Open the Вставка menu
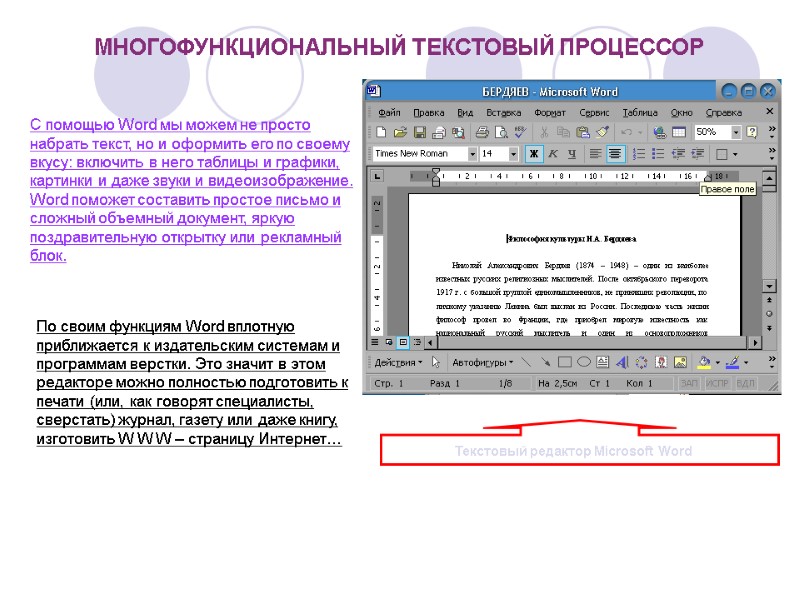 pos(504,113)
